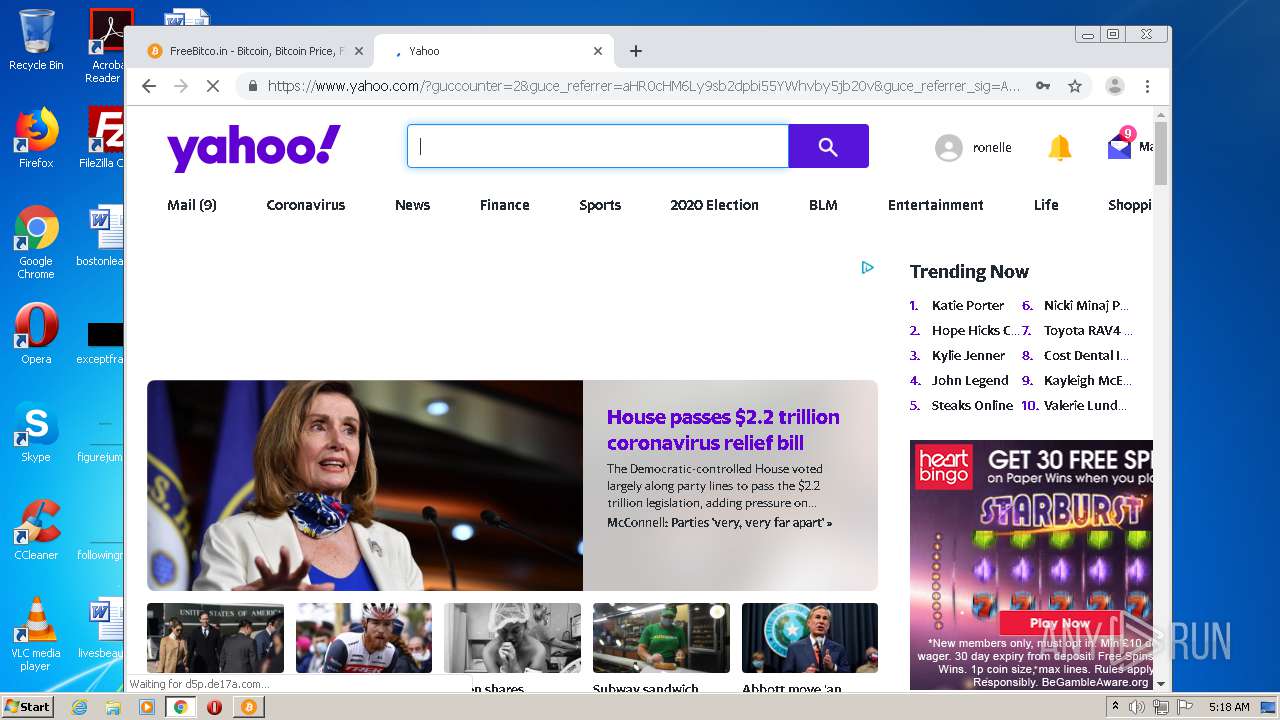This screenshot has width=1280, height=720.
Task: Click the purple search magnifier button
Action: click(828, 146)
